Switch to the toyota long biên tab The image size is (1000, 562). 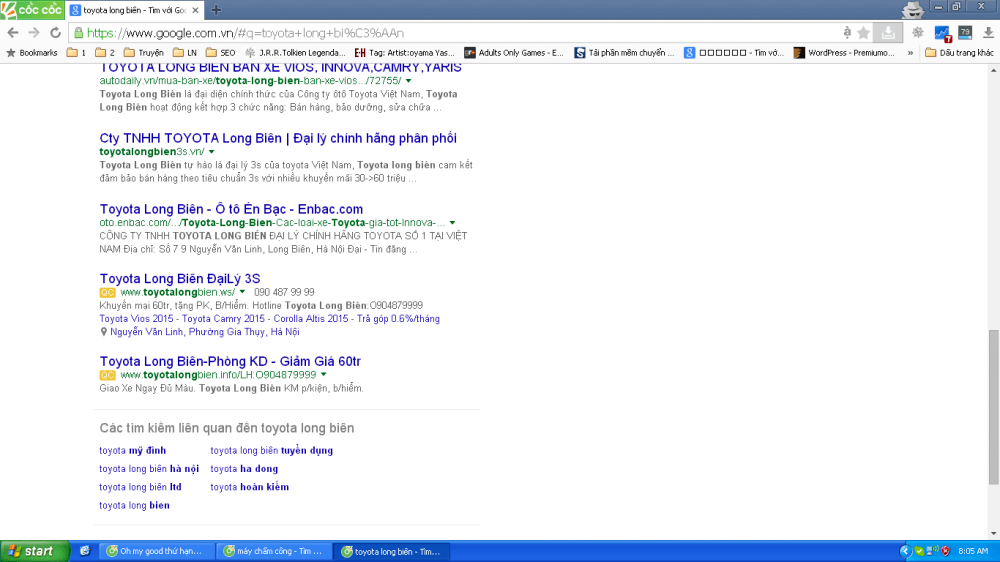point(134,10)
